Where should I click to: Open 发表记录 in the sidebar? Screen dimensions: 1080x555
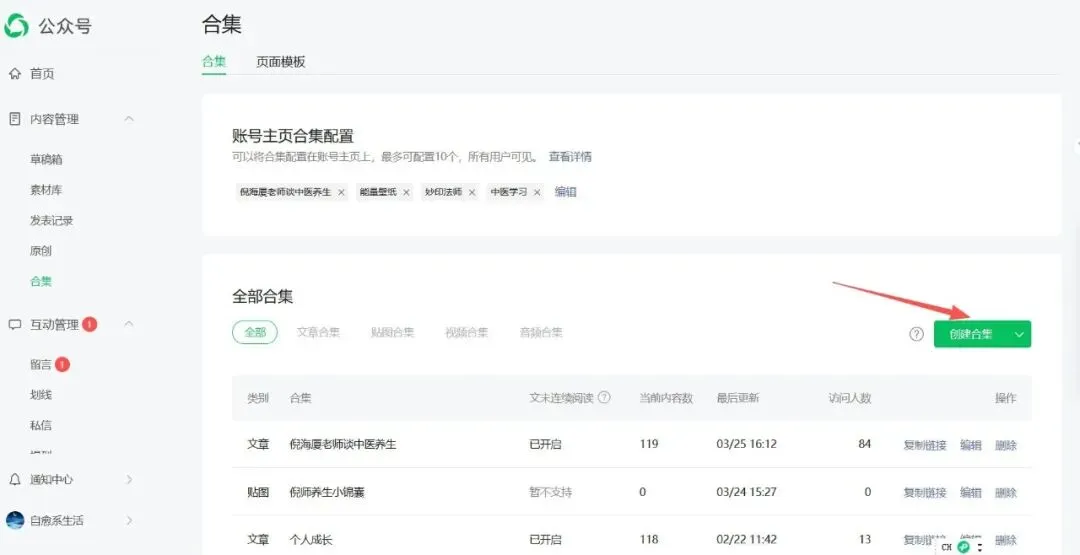52,220
